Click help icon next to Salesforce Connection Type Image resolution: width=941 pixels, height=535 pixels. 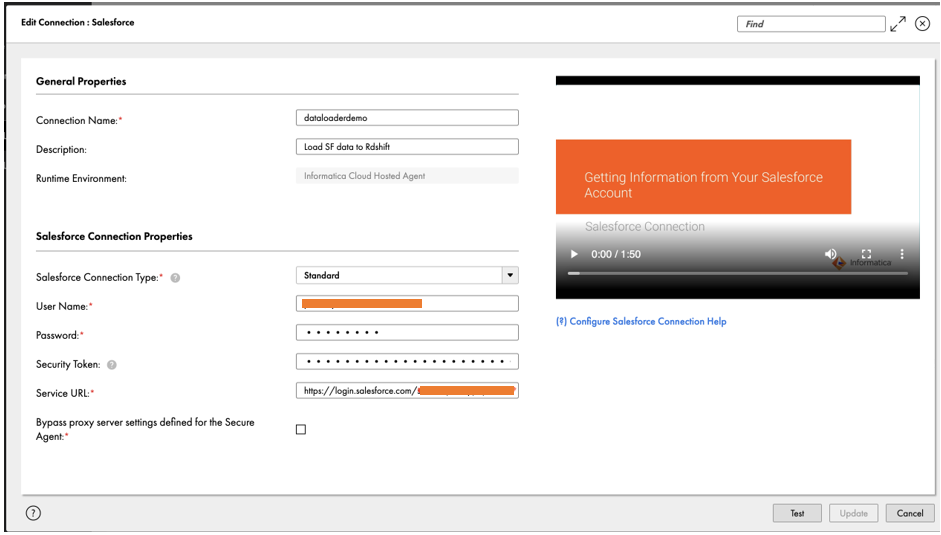(x=175, y=278)
